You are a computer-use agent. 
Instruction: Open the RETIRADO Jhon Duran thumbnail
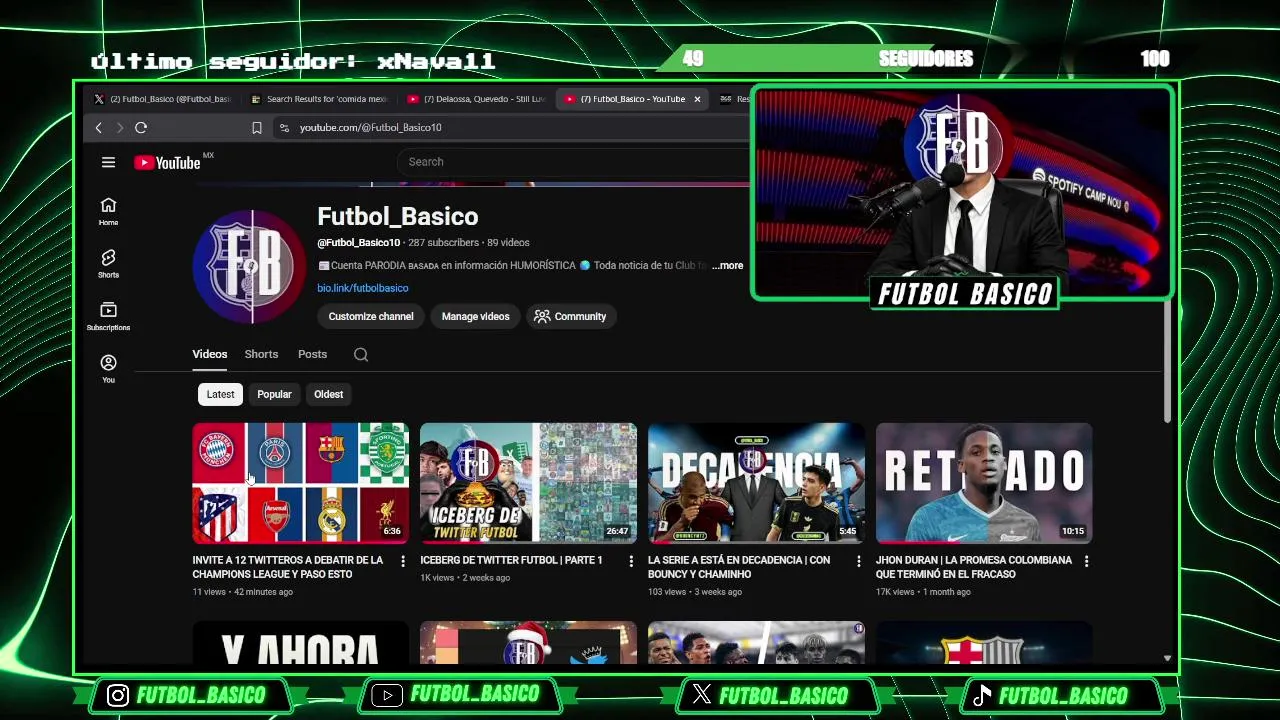pyautogui.click(x=984, y=483)
